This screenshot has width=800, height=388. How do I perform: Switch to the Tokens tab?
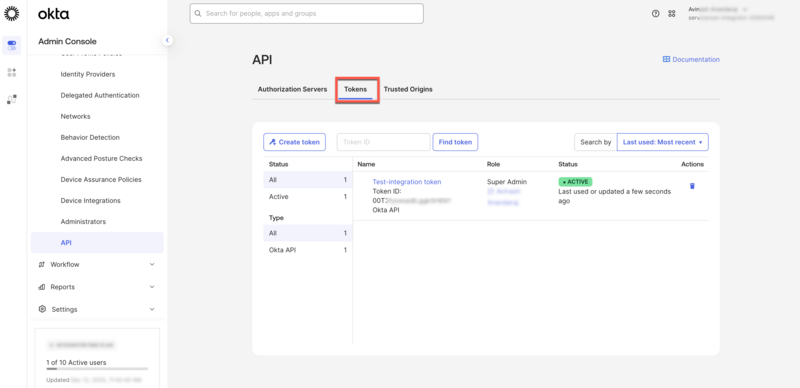[x=356, y=89]
